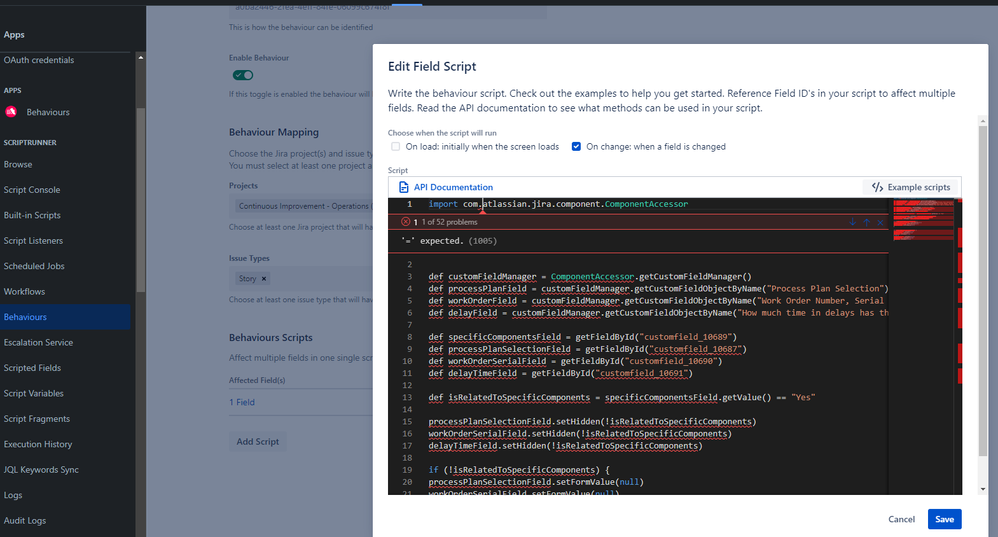
Task: Open Script Listeners
Action: point(33,241)
